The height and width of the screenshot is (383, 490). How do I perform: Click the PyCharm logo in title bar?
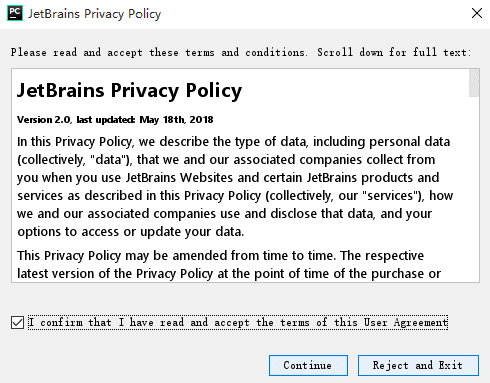click(15, 13)
